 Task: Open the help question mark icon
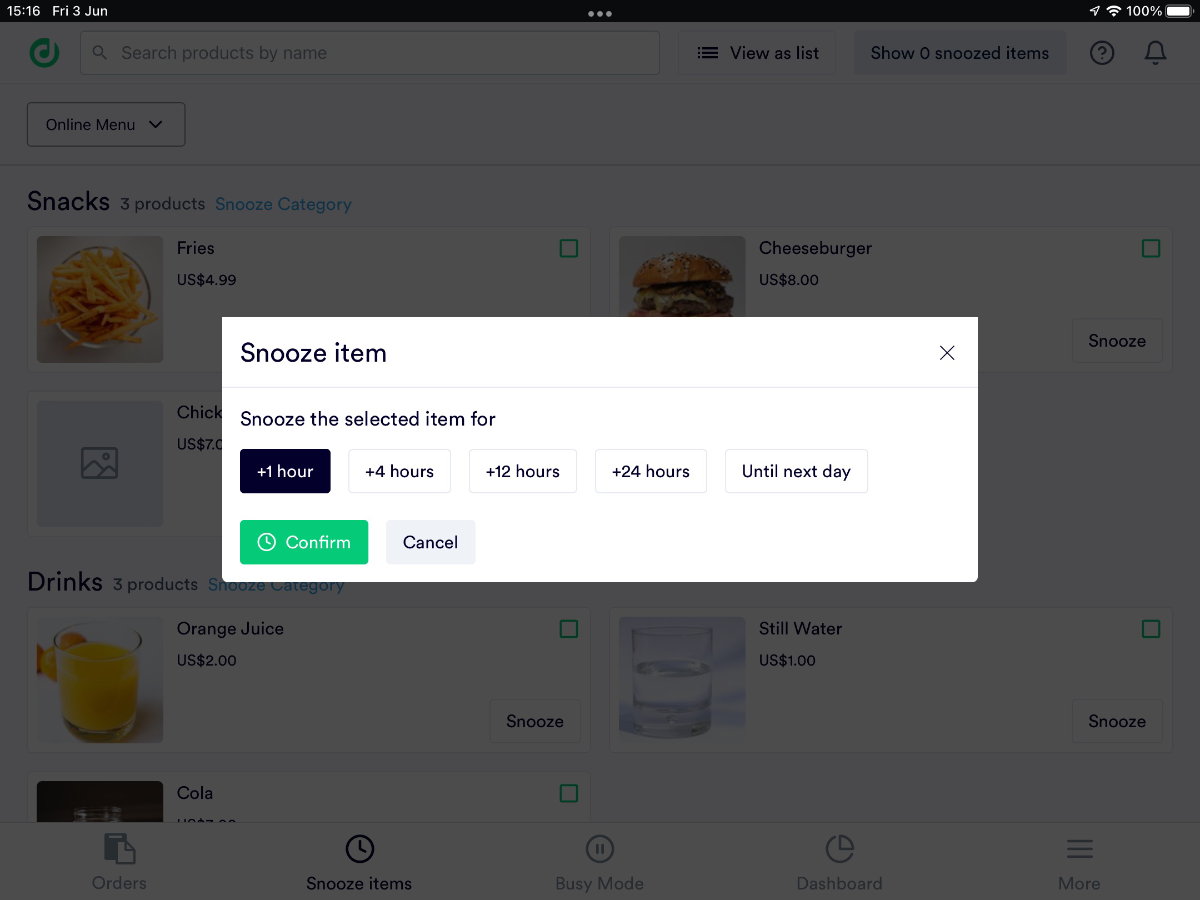pos(1102,53)
